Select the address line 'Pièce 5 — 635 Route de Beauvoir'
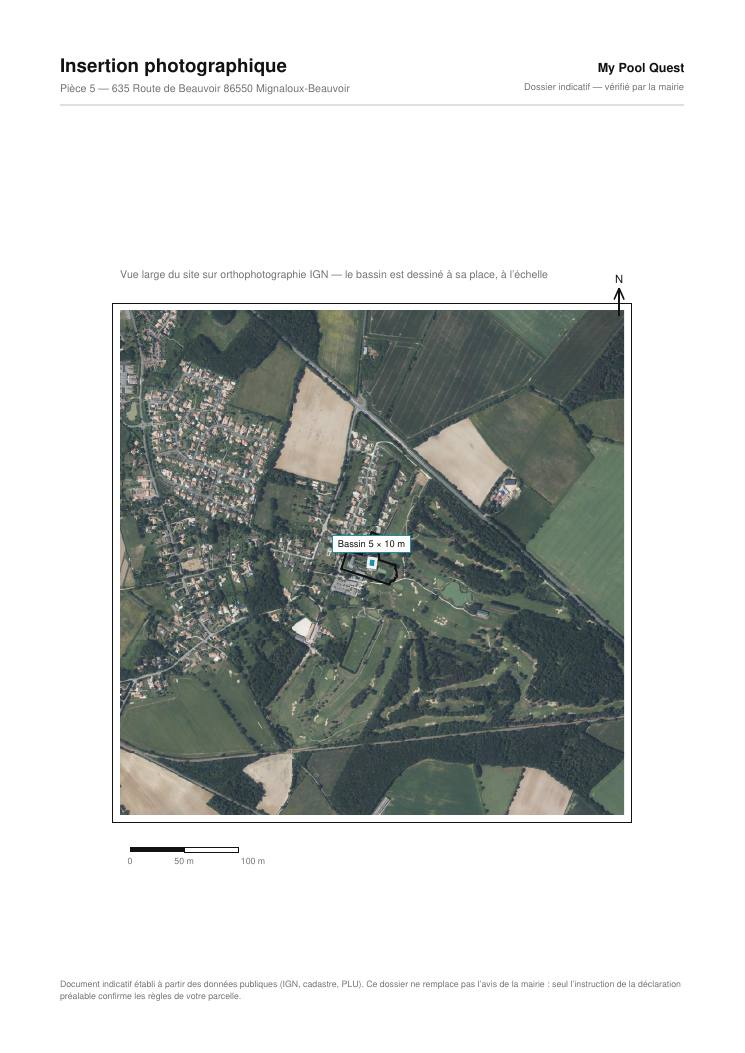745x1053 pixels. tap(205, 89)
